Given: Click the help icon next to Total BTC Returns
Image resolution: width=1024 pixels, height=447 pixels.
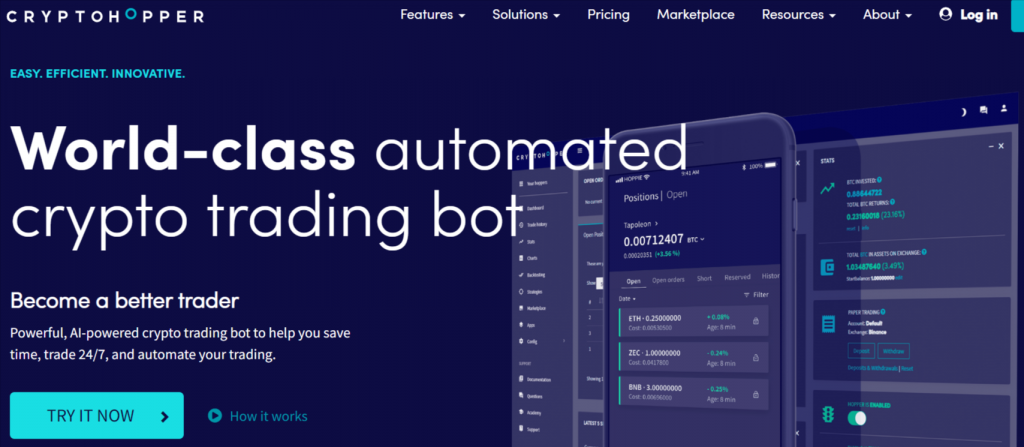Looking at the screenshot, I should pyautogui.click(x=893, y=203).
